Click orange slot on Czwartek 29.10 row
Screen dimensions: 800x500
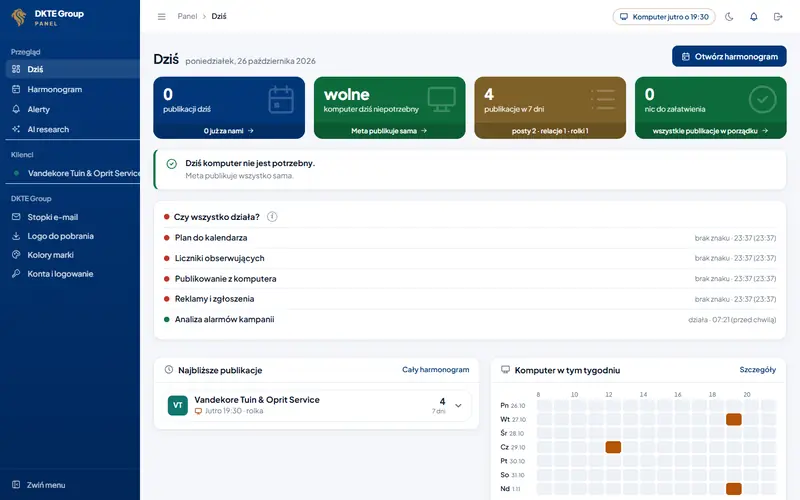[x=613, y=447]
